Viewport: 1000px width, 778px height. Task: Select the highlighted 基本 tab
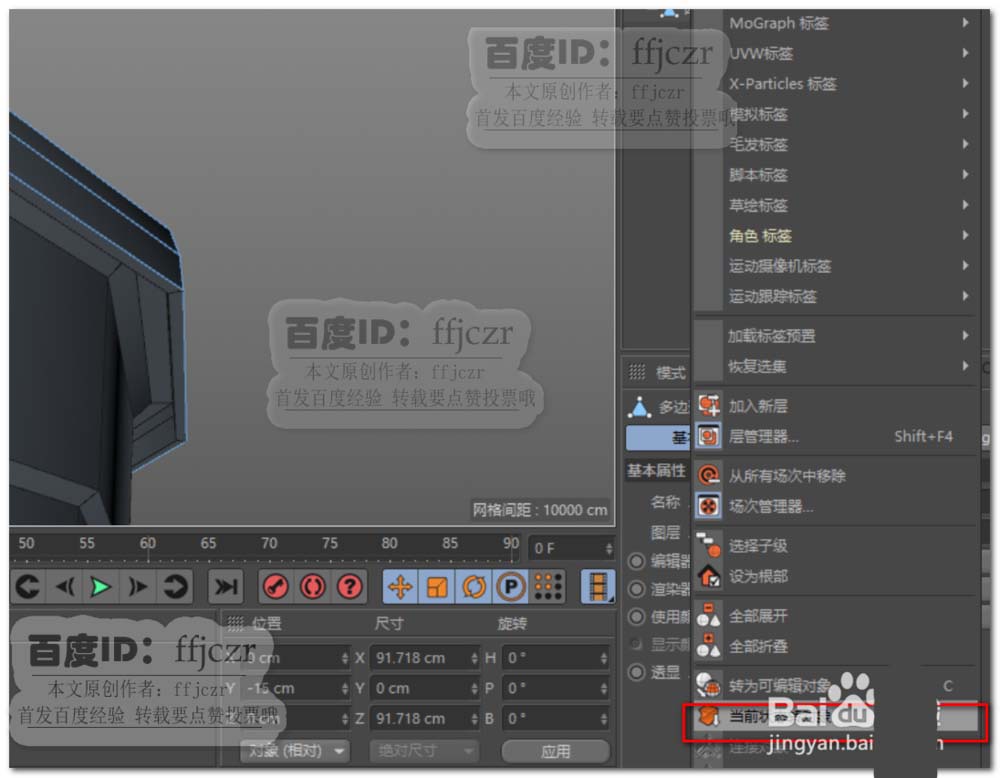[658, 437]
